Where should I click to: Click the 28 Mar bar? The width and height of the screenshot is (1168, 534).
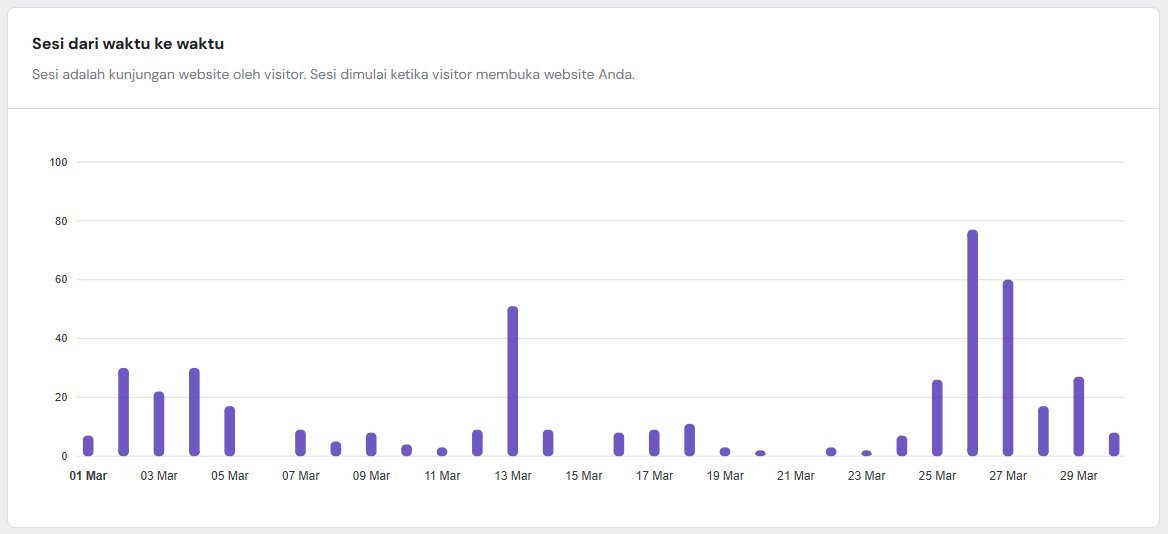point(1043,431)
